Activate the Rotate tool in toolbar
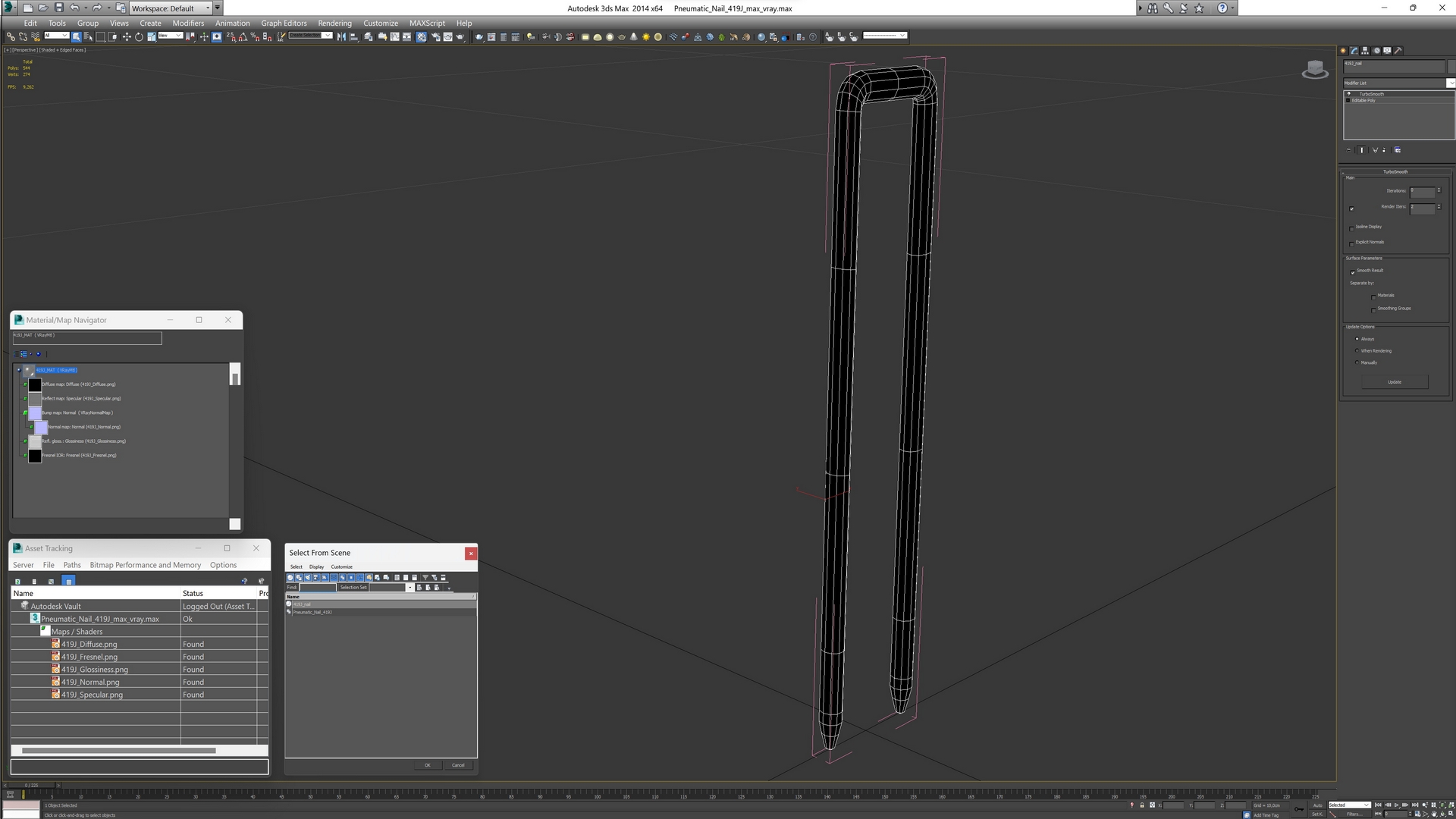Screen dimensions: 1456x819 (139, 36)
